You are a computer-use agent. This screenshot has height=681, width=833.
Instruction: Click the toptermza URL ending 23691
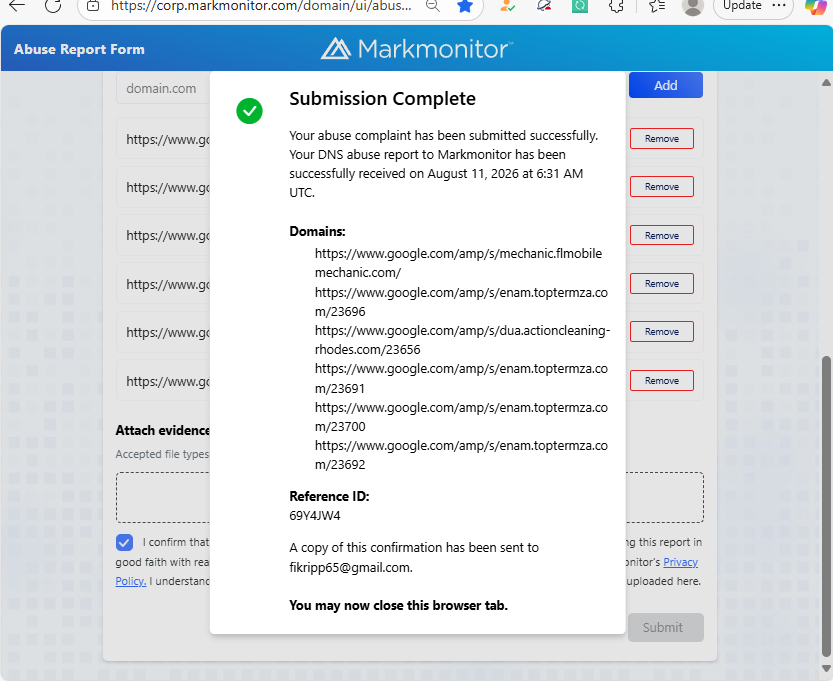[461, 378]
